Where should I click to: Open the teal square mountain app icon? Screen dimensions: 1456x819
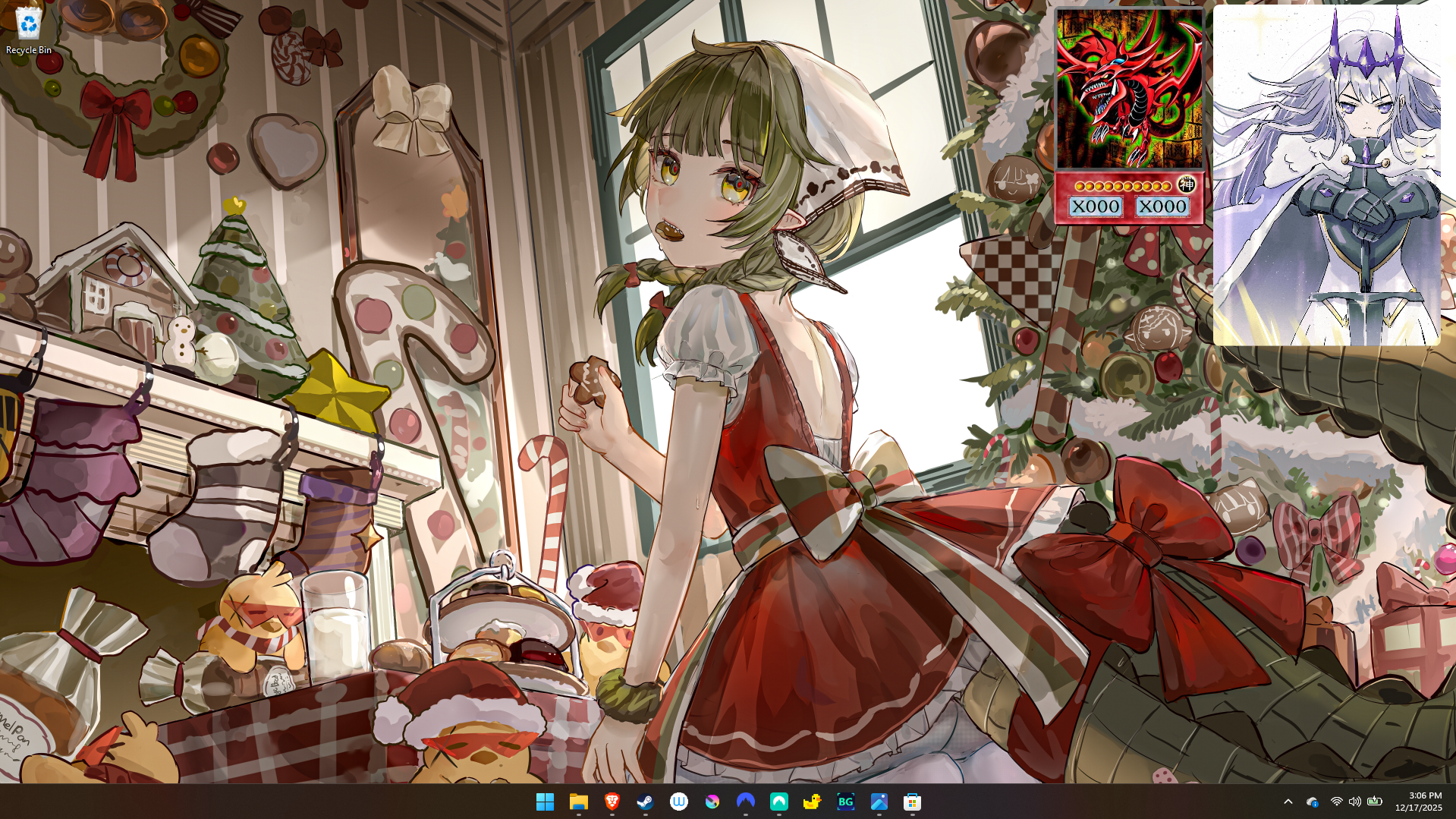779,802
